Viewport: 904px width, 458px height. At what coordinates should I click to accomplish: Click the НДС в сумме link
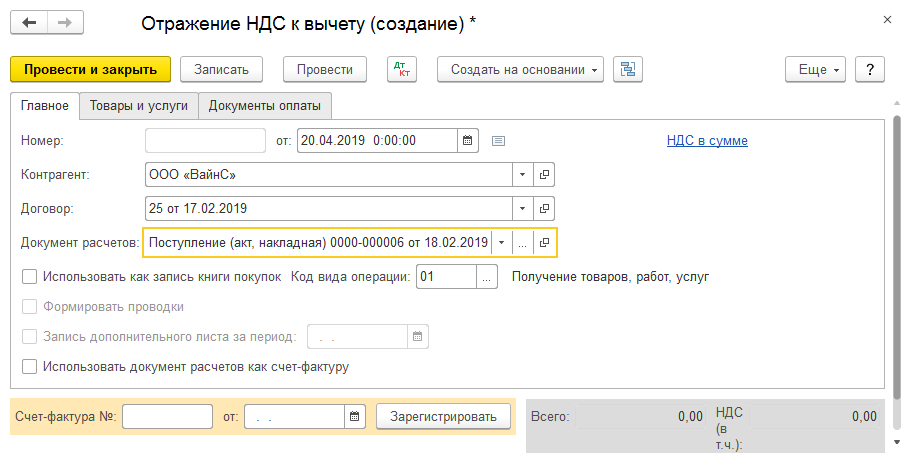707,140
